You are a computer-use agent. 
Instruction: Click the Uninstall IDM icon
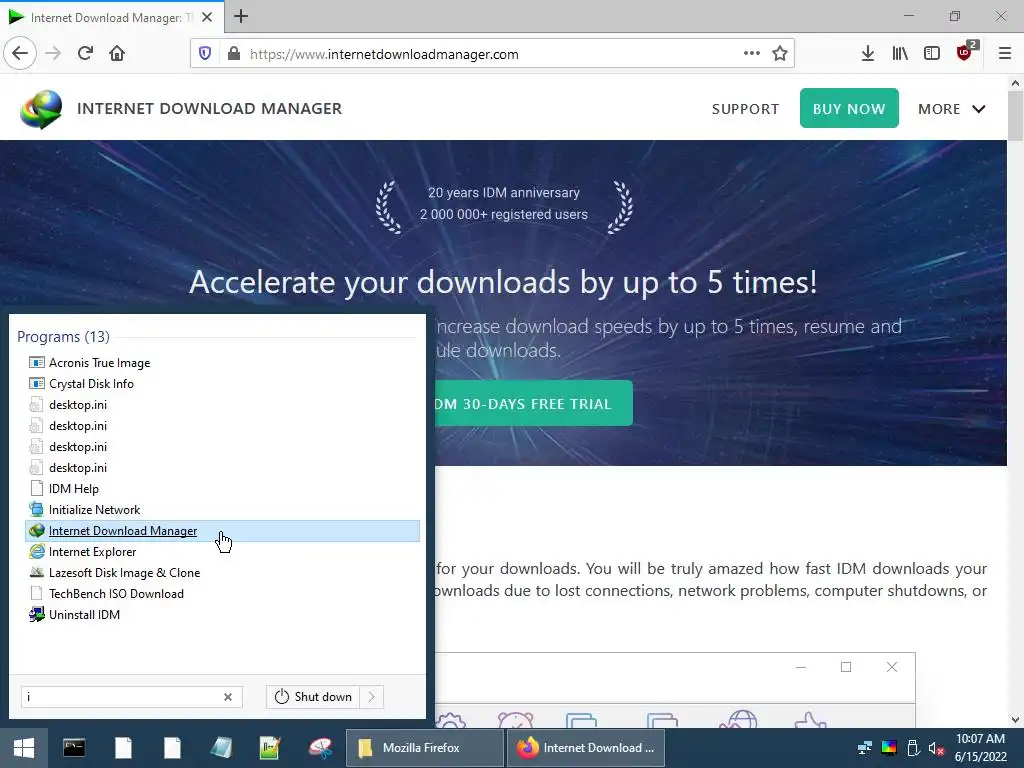coord(37,615)
